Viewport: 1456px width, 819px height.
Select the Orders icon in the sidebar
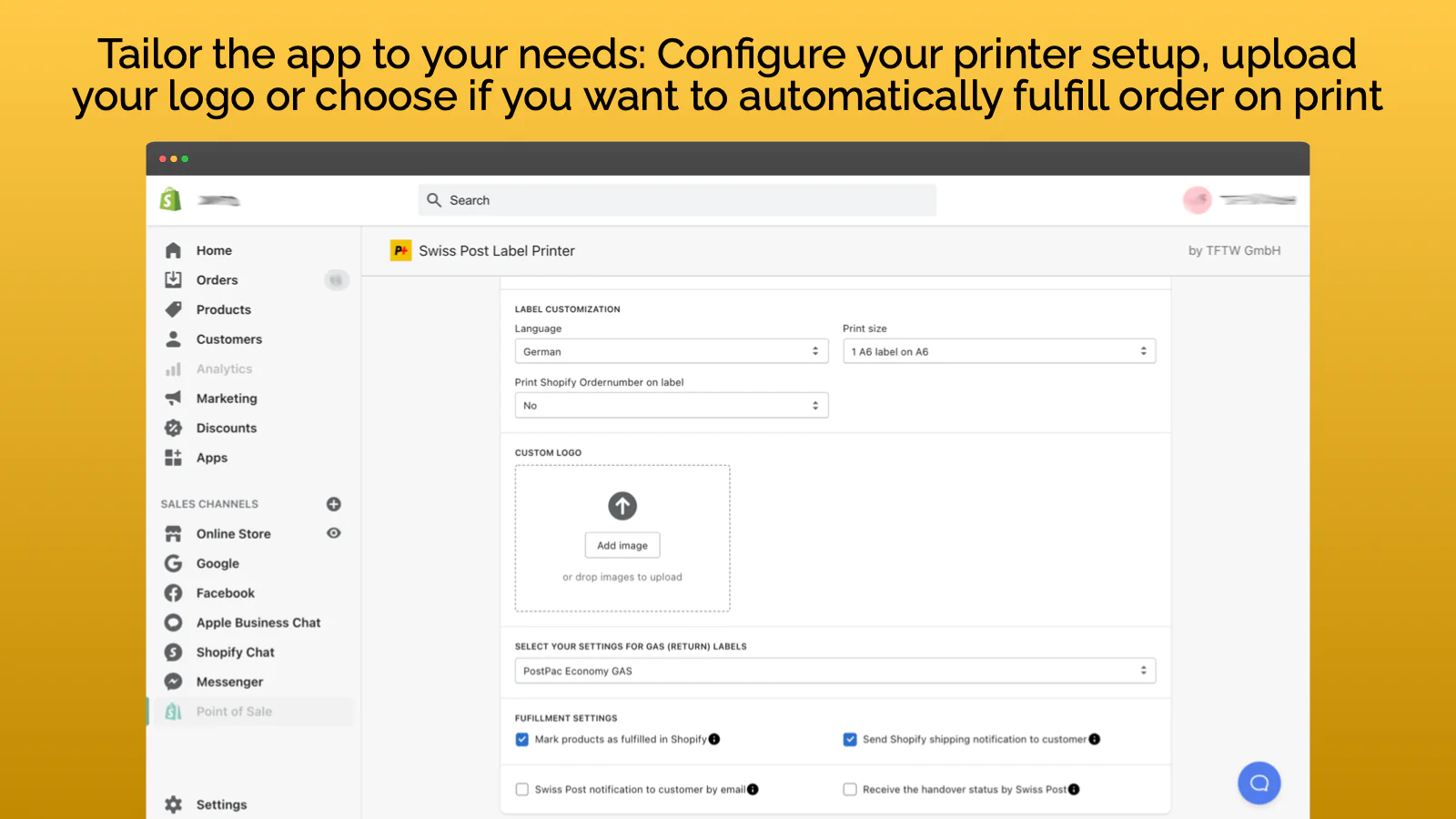173,279
